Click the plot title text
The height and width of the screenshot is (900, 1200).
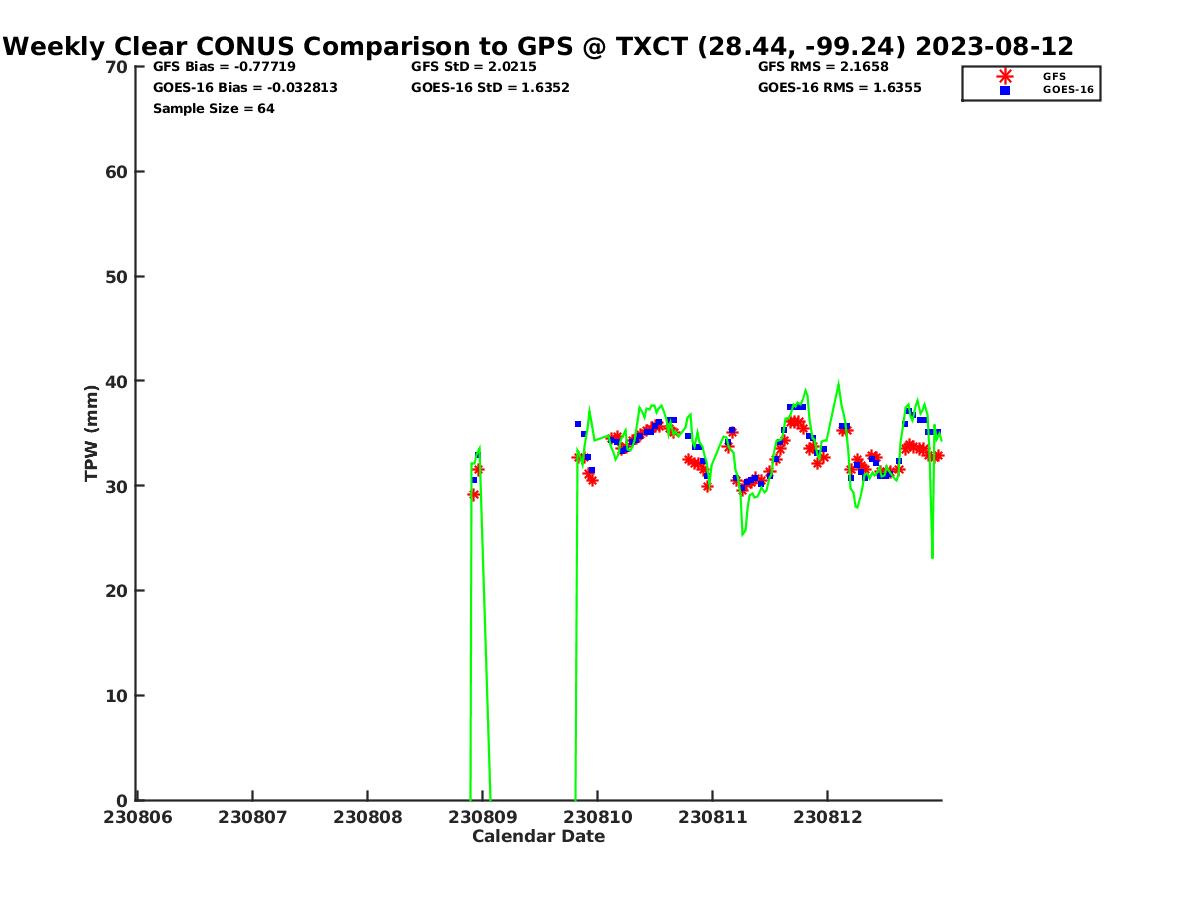coord(538,46)
